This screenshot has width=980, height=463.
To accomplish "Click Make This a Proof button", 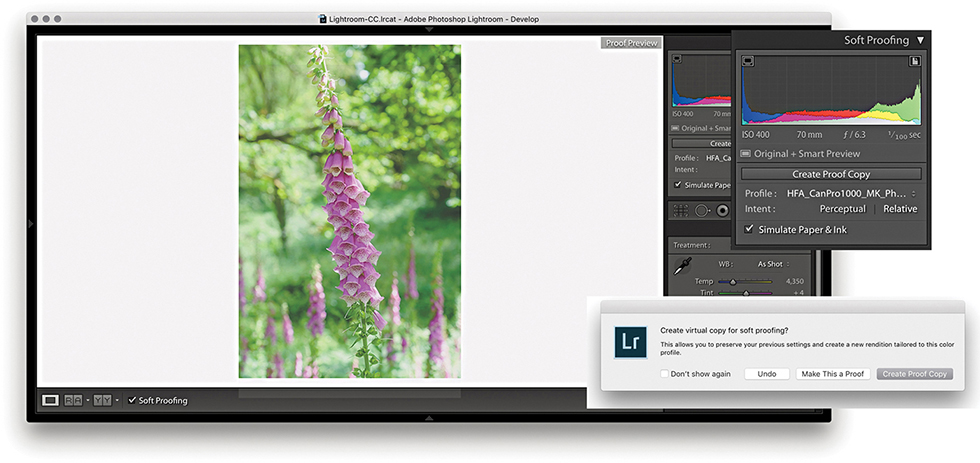I will tap(833, 374).
